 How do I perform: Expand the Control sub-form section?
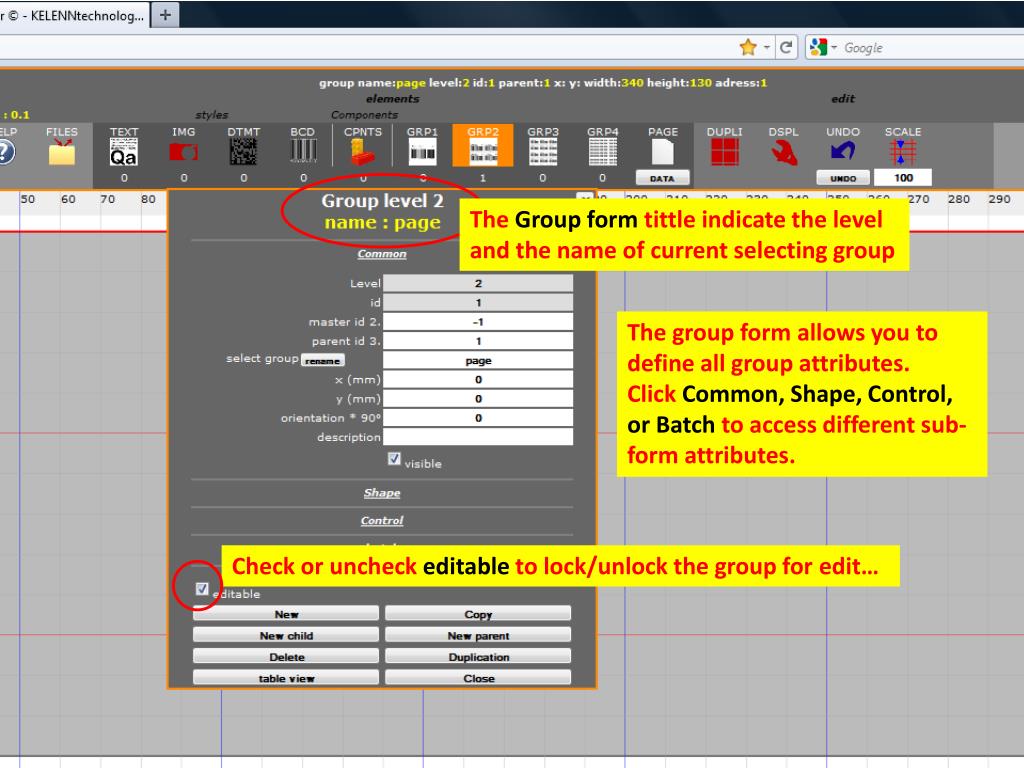tap(381, 521)
